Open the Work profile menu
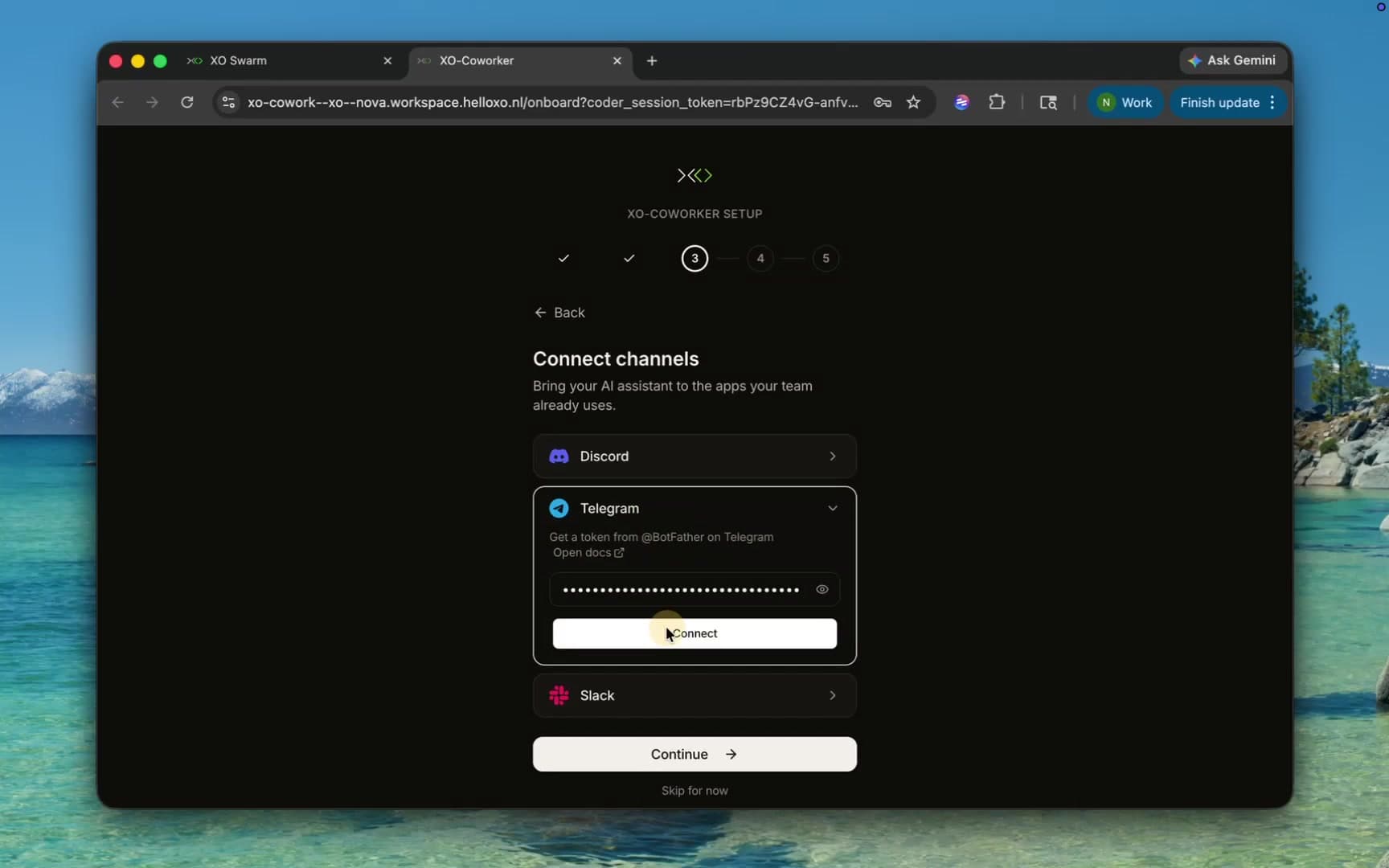Screen dimensions: 1389x868 click(x=1125, y=102)
